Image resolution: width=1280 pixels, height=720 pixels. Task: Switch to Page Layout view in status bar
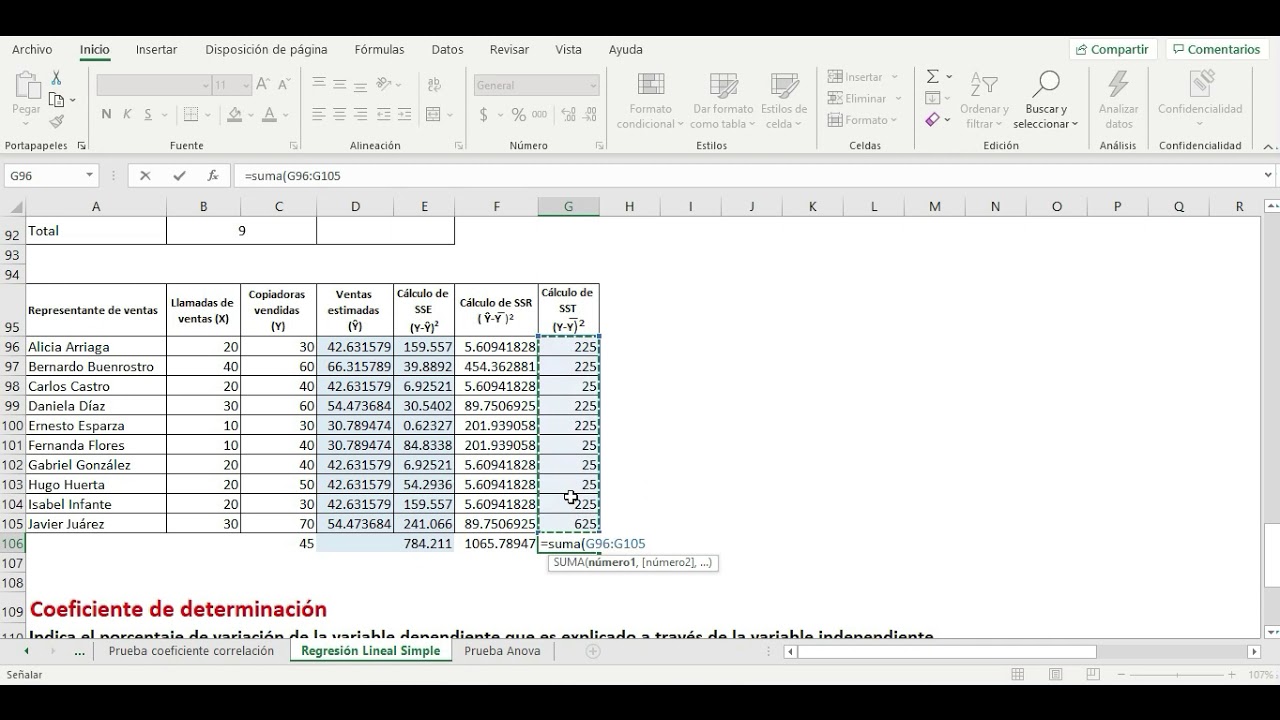pyautogui.click(x=1054, y=675)
